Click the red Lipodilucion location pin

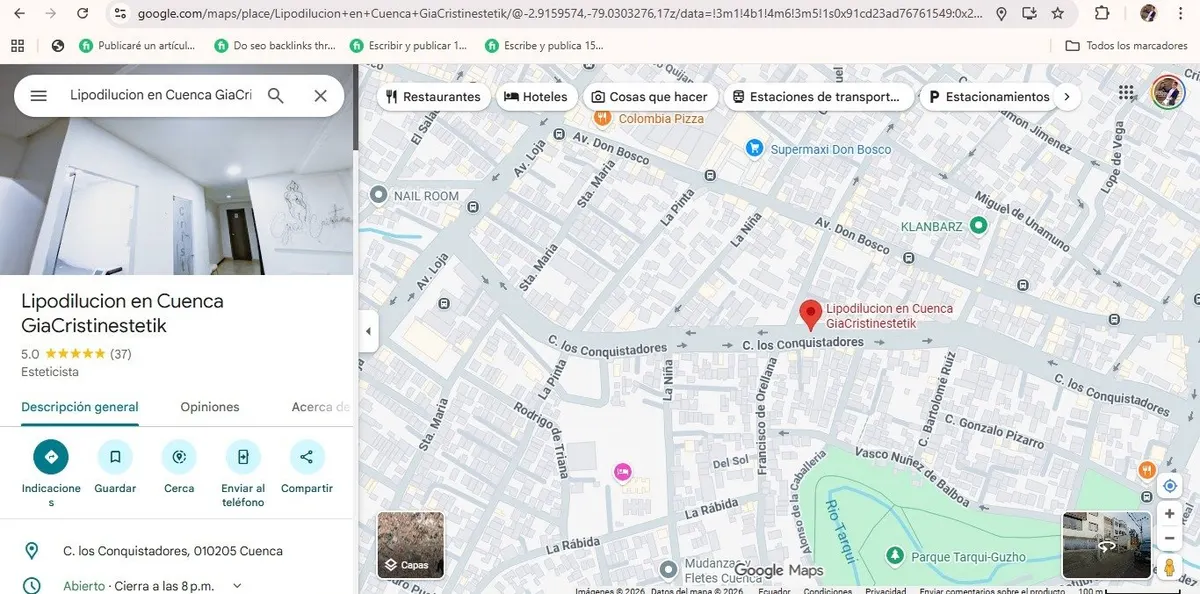pyautogui.click(x=810, y=315)
